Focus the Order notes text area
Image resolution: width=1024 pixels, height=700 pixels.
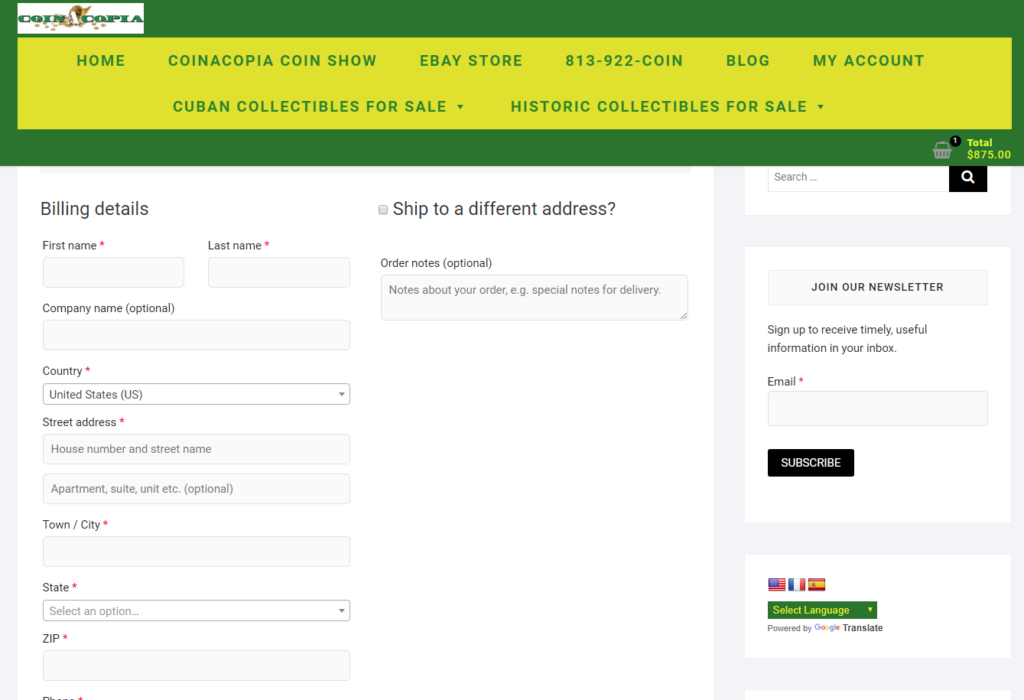[534, 298]
